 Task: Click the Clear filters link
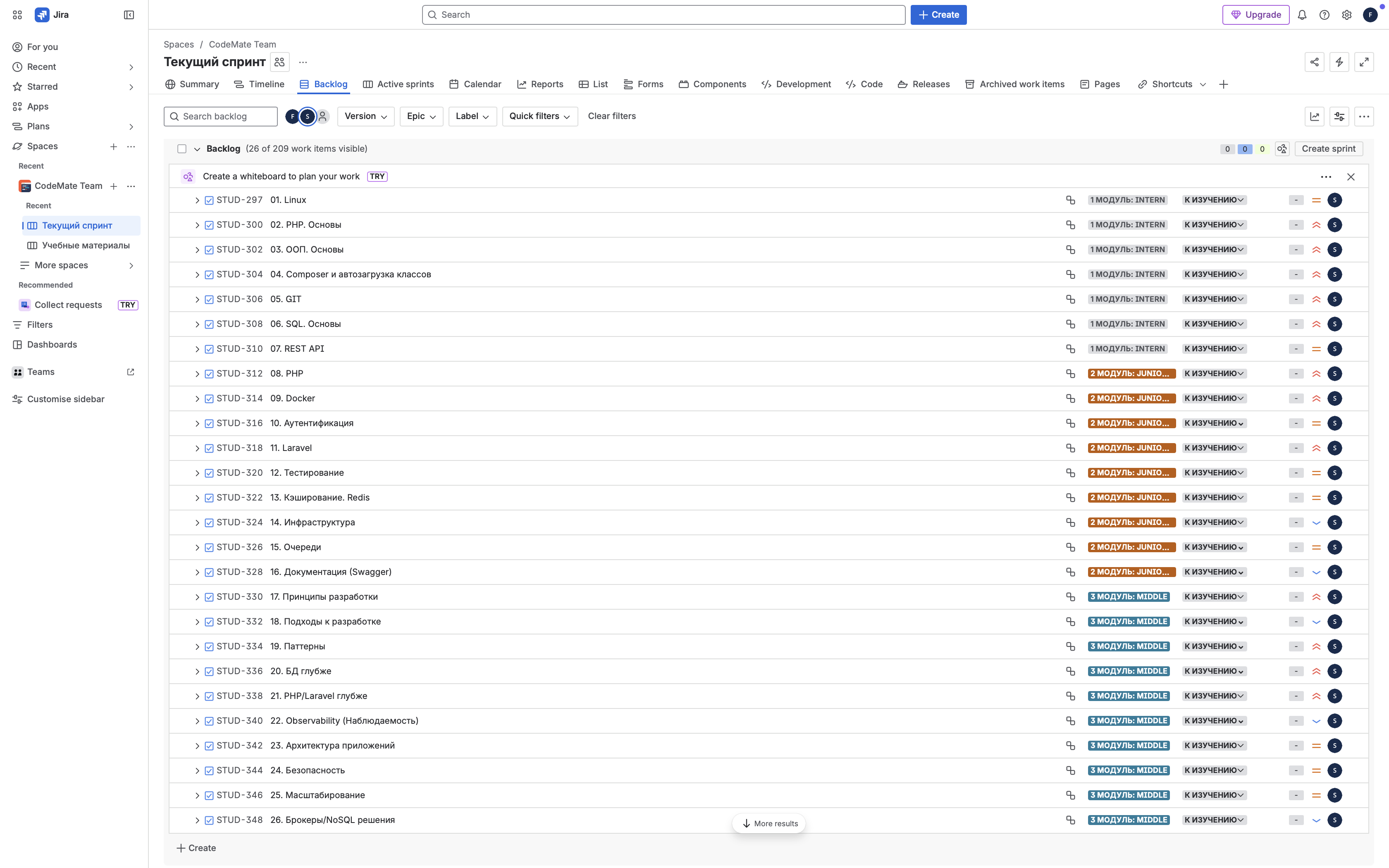[x=611, y=116]
